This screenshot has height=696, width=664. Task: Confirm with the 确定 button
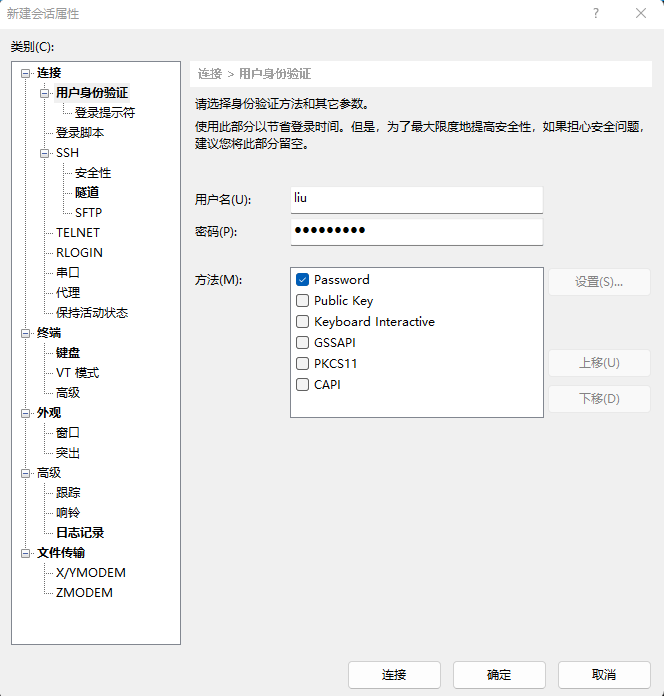[x=499, y=675]
